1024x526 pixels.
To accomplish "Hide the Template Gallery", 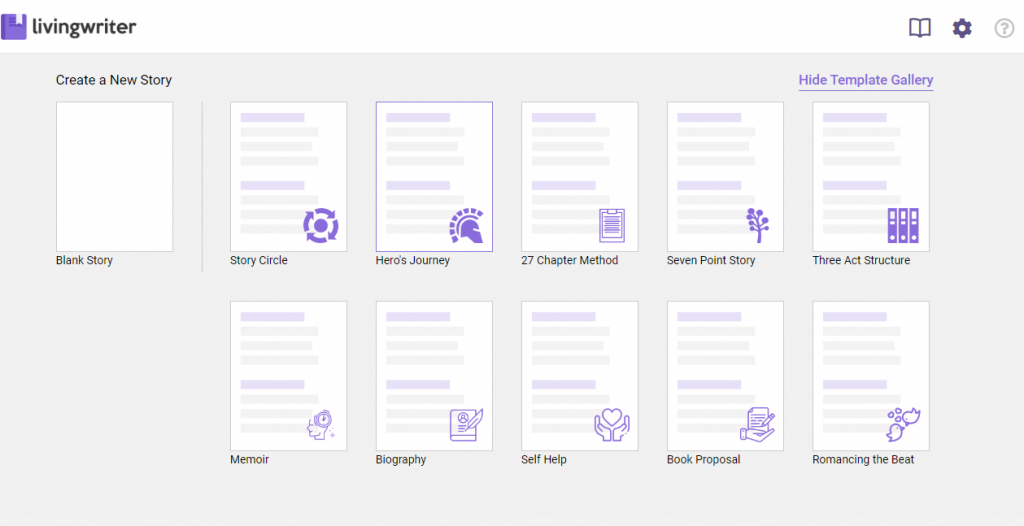I will (865, 80).
